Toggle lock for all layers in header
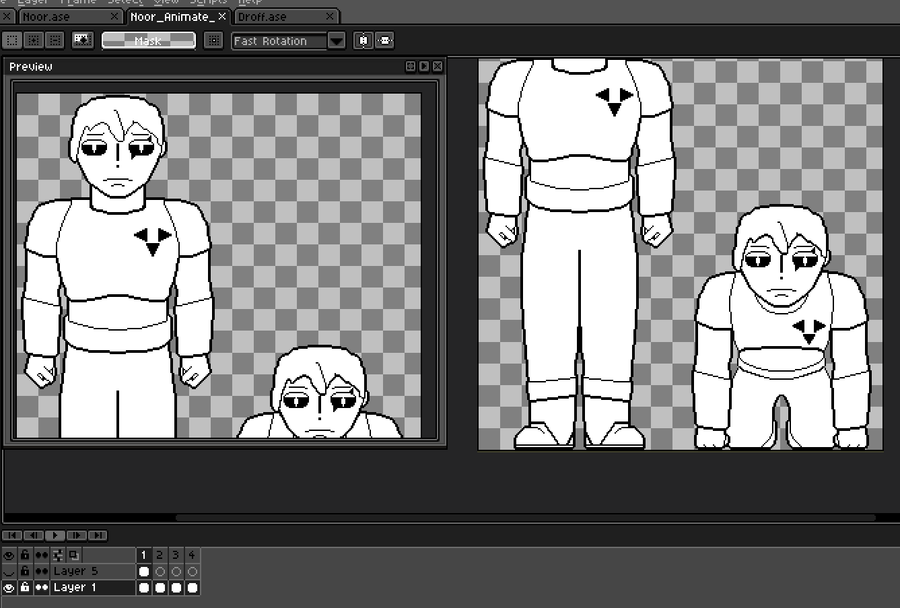 [x=25, y=555]
